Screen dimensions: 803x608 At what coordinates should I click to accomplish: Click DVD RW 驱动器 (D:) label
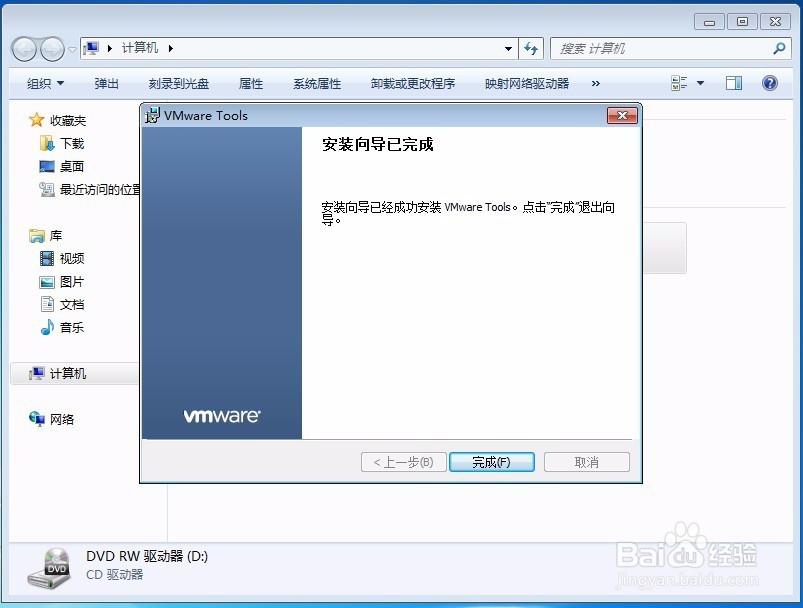coord(147,556)
